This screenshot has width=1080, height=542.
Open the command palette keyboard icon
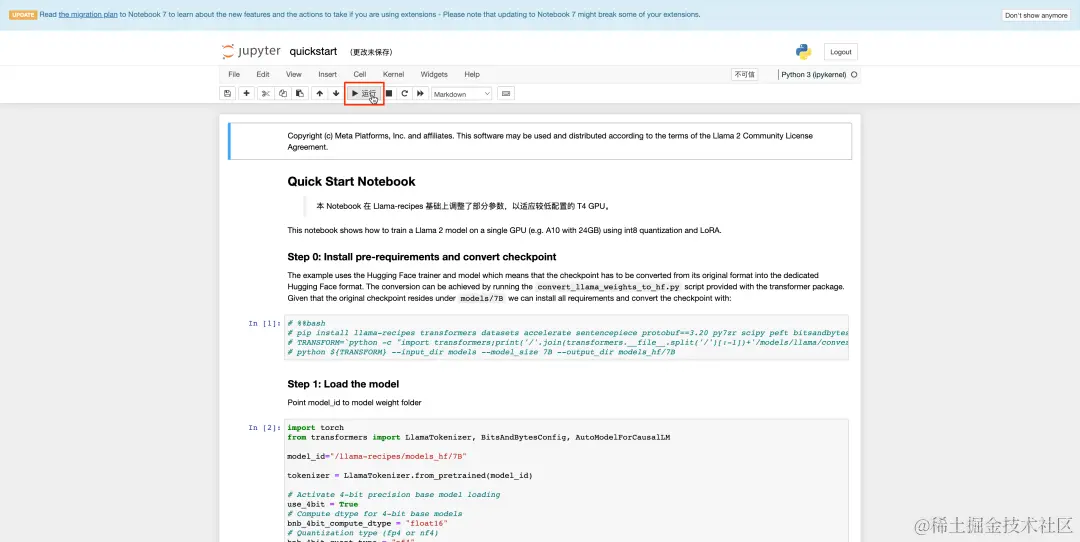point(506,94)
